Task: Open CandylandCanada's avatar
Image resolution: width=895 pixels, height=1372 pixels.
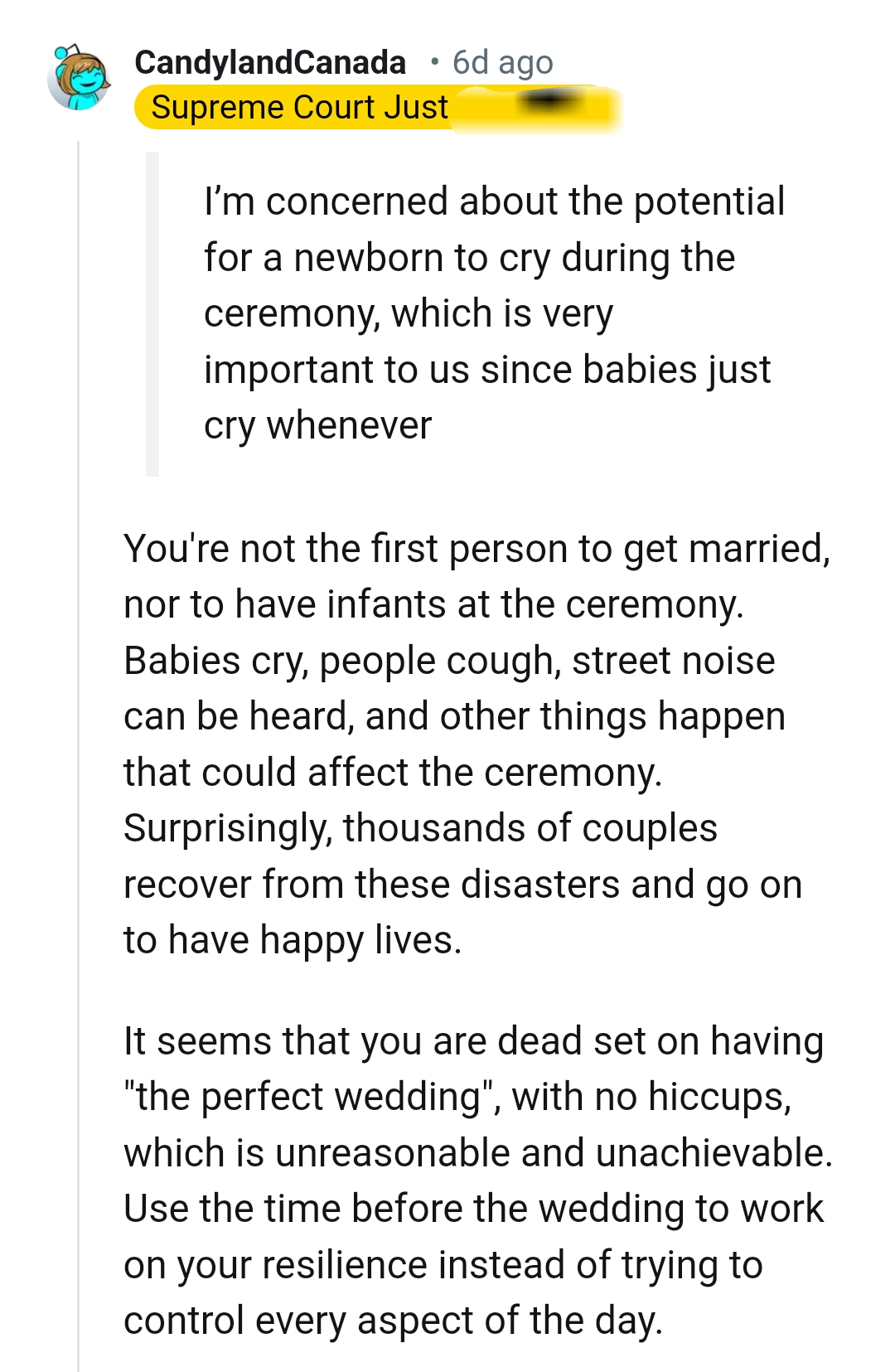Action: point(79,79)
